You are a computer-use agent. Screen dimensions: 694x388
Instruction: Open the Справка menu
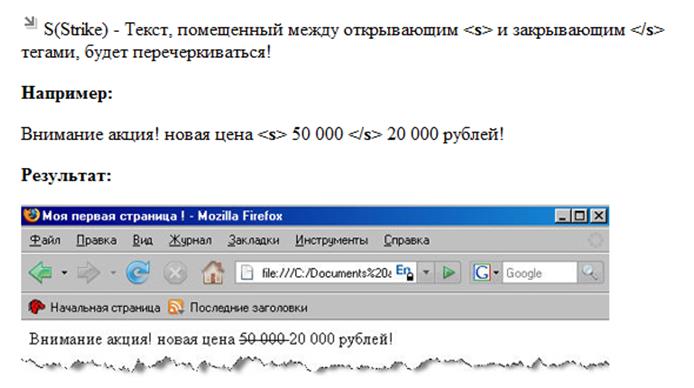click(x=406, y=240)
